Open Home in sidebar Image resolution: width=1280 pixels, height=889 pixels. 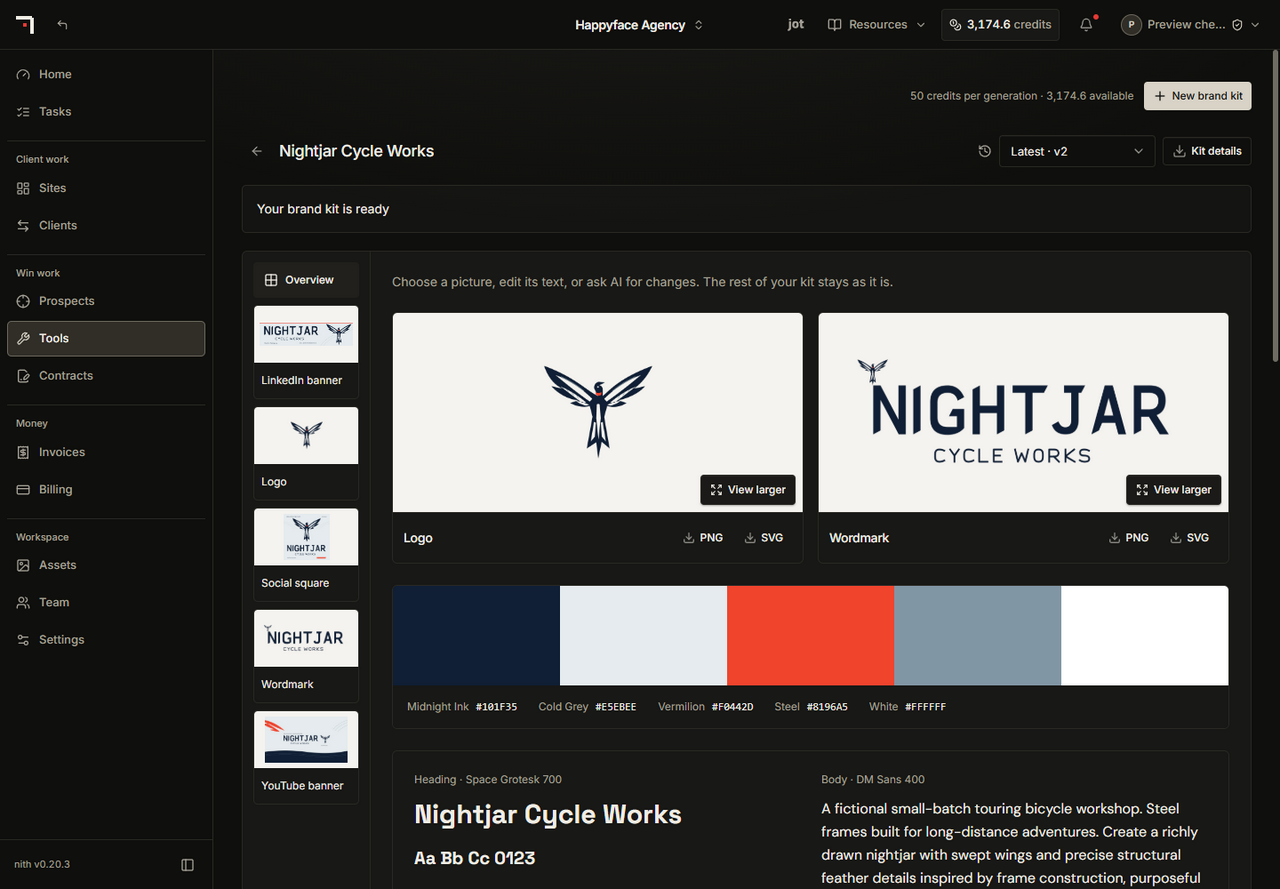click(x=106, y=74)
